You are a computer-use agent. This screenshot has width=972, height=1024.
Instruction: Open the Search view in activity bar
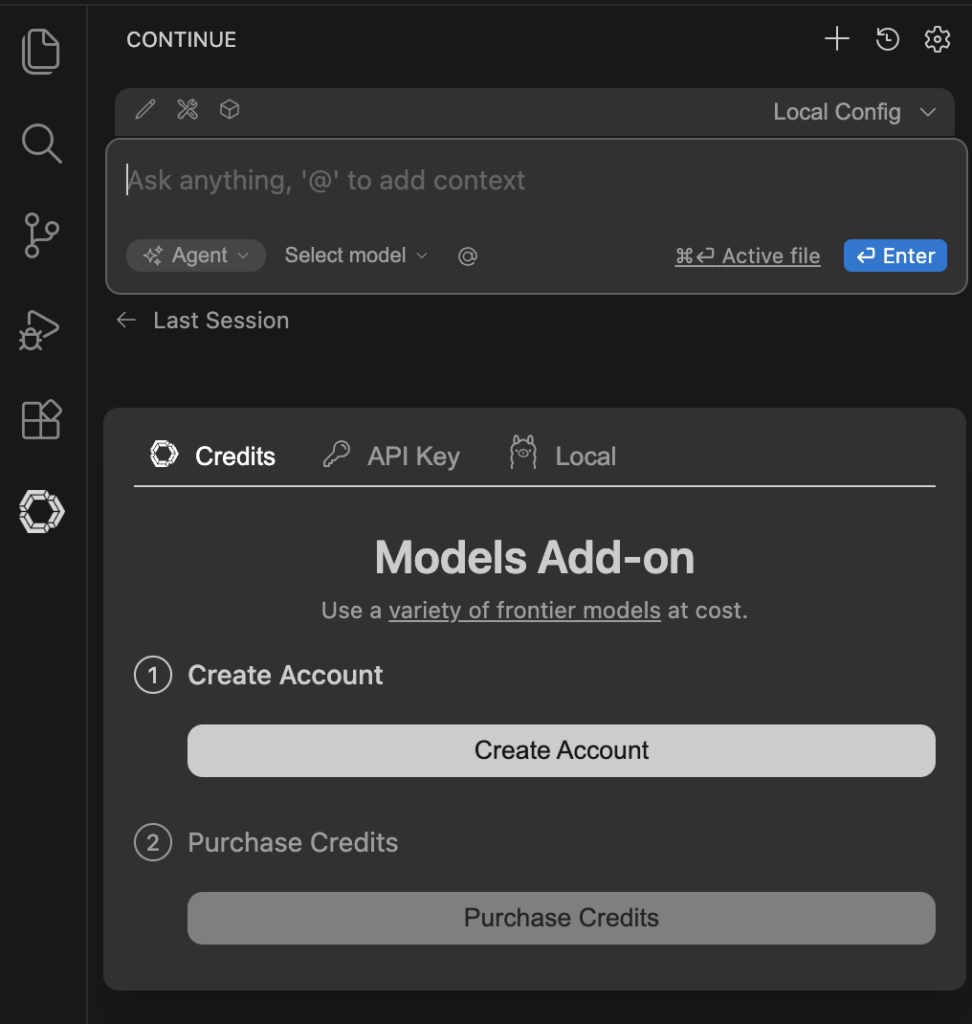pyautogui.click(x=42, y=144)
